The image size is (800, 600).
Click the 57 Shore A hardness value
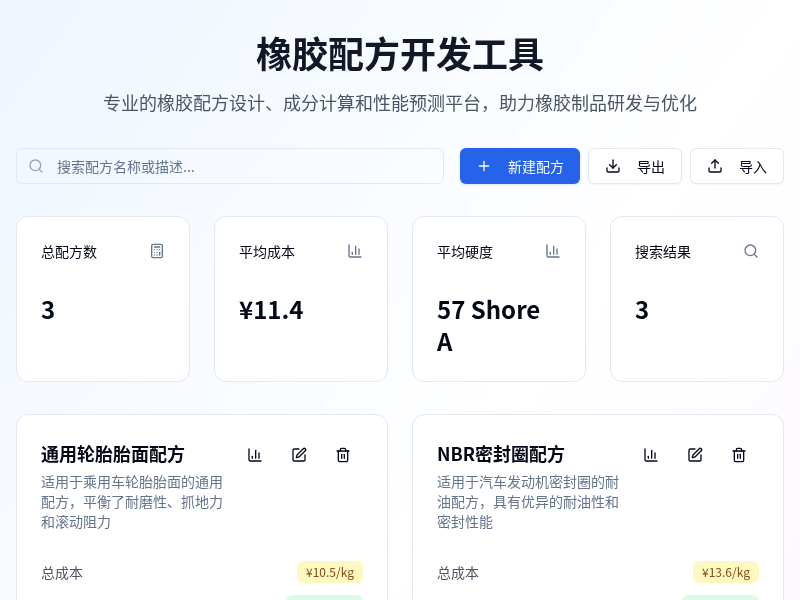(x=488, y=326)
